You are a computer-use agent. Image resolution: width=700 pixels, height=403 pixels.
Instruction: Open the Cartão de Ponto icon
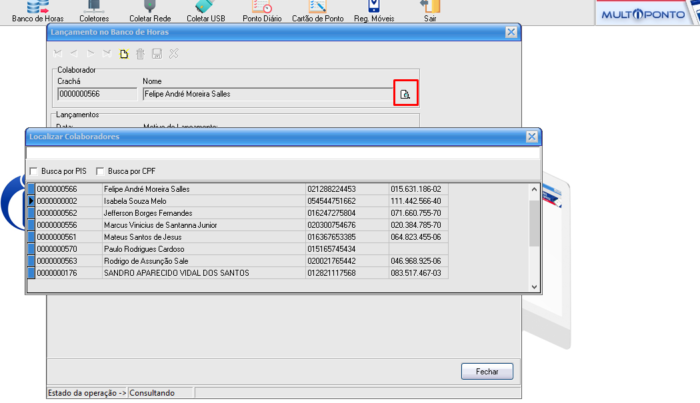(x=317, y=11)
